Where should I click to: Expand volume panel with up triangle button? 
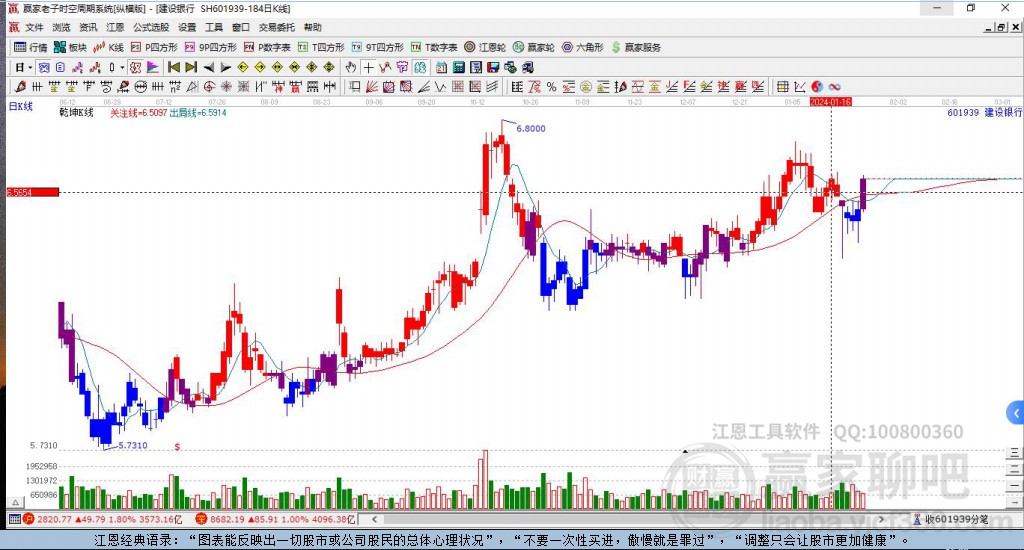point(16,502)
